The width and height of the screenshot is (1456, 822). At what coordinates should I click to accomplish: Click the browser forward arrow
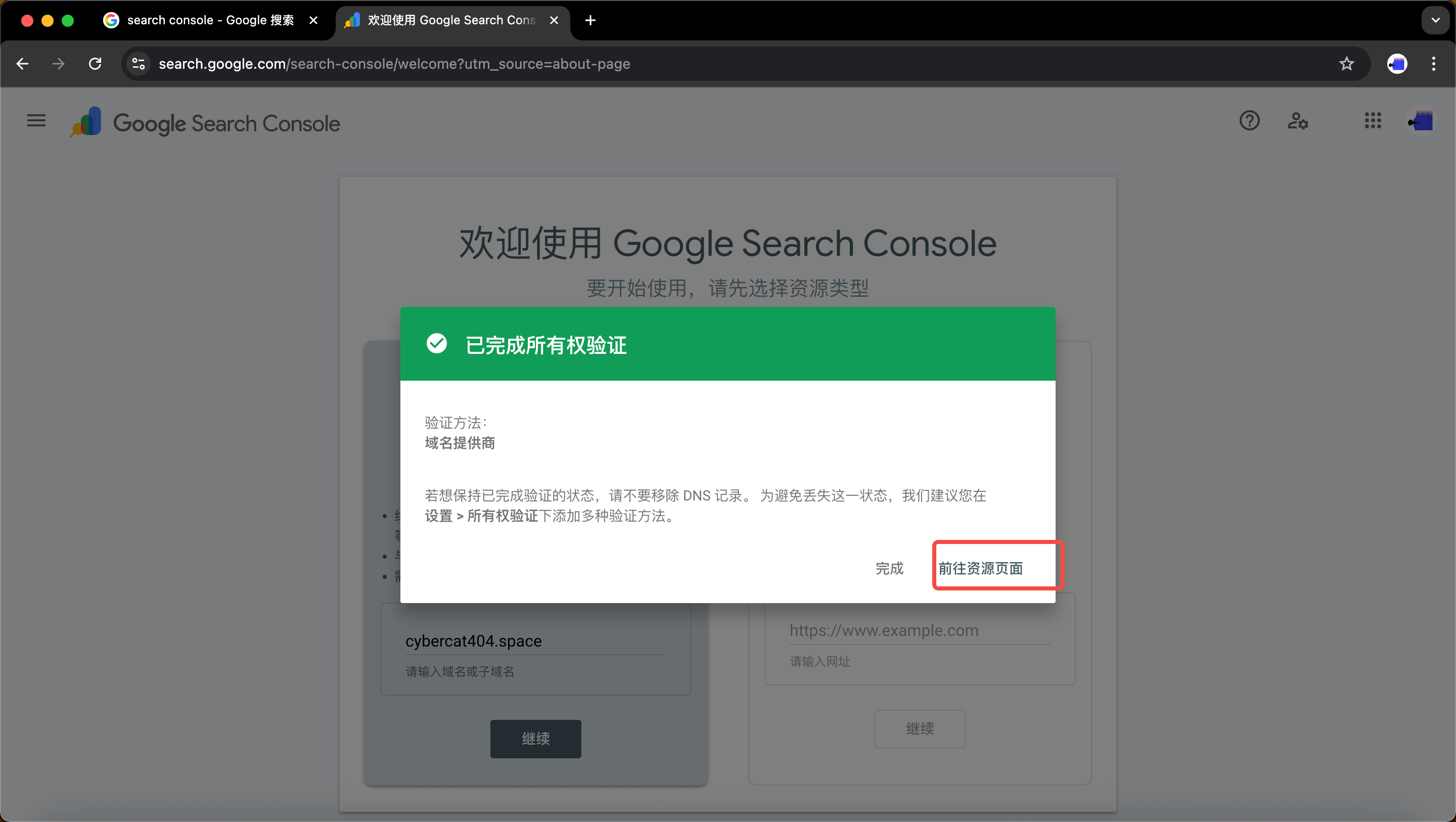(58, 64)
